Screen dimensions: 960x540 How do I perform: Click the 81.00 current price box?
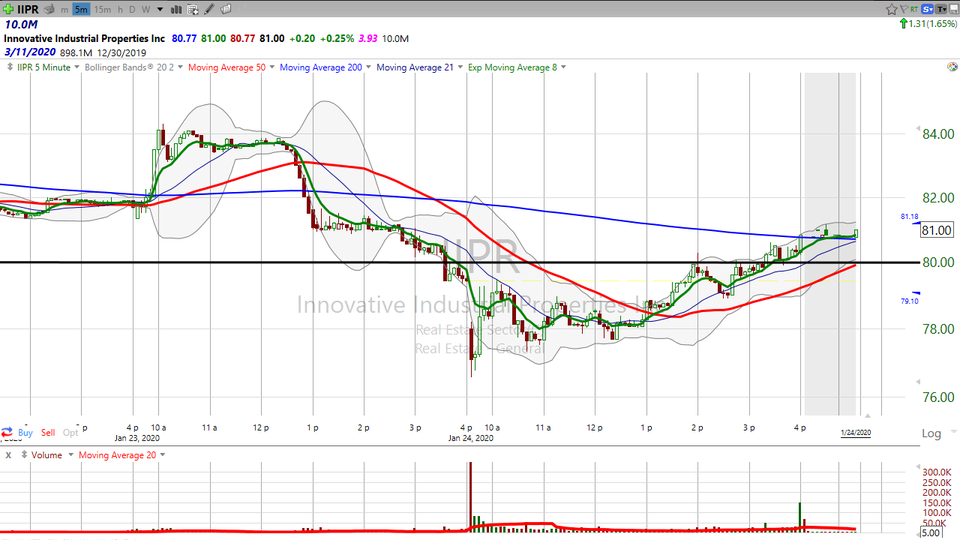937,230
